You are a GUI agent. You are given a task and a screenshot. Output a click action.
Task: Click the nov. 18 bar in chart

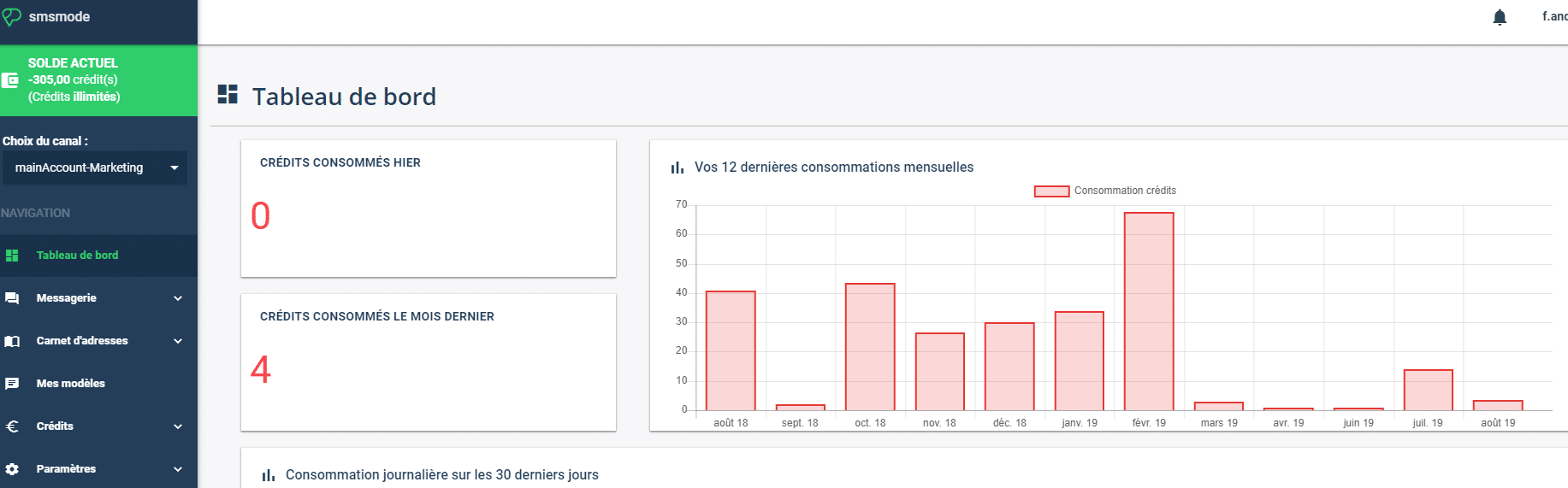click(939, 372)
